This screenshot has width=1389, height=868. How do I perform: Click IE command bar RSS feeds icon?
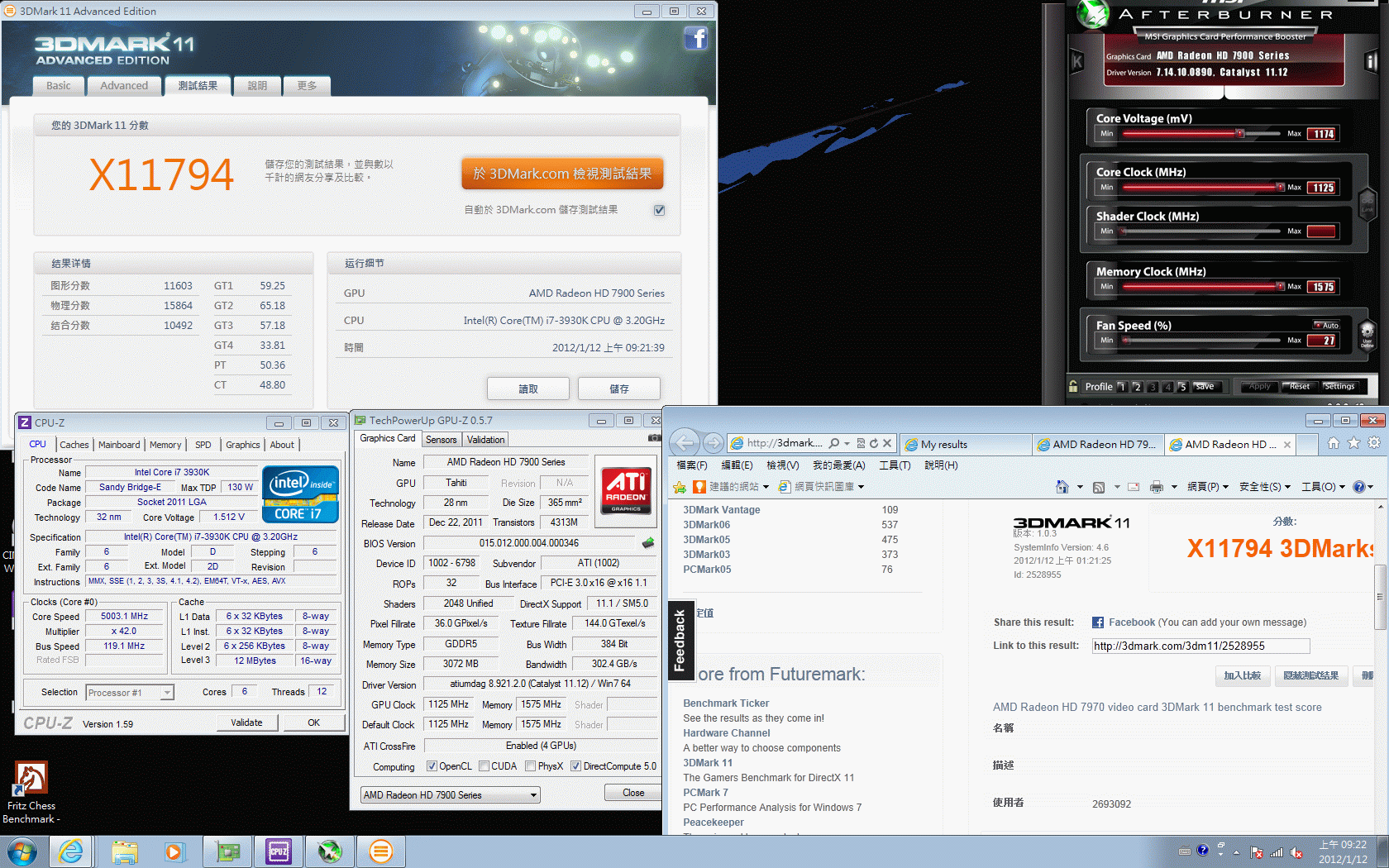coord(1099,487)
